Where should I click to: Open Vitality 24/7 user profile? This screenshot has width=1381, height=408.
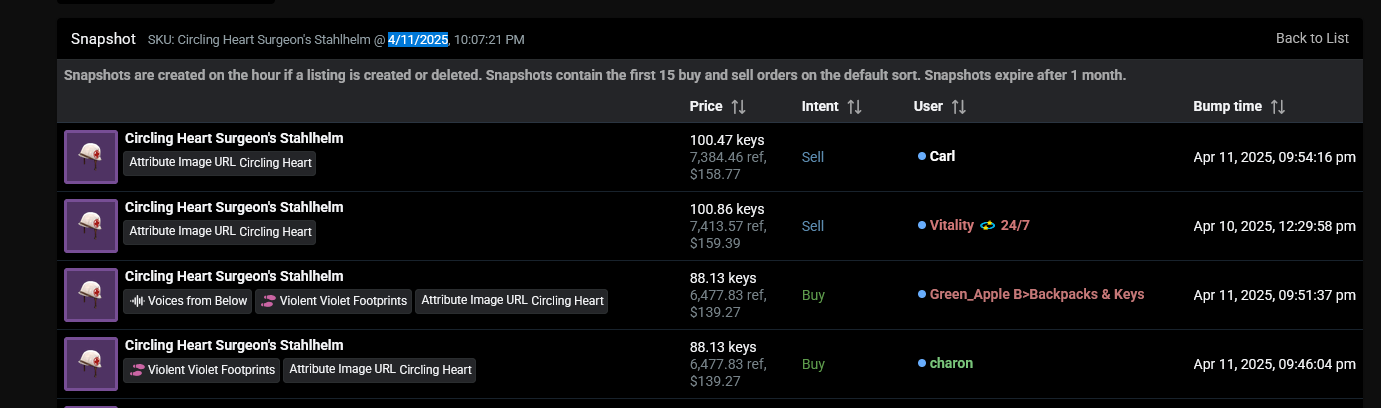[979, 225]
